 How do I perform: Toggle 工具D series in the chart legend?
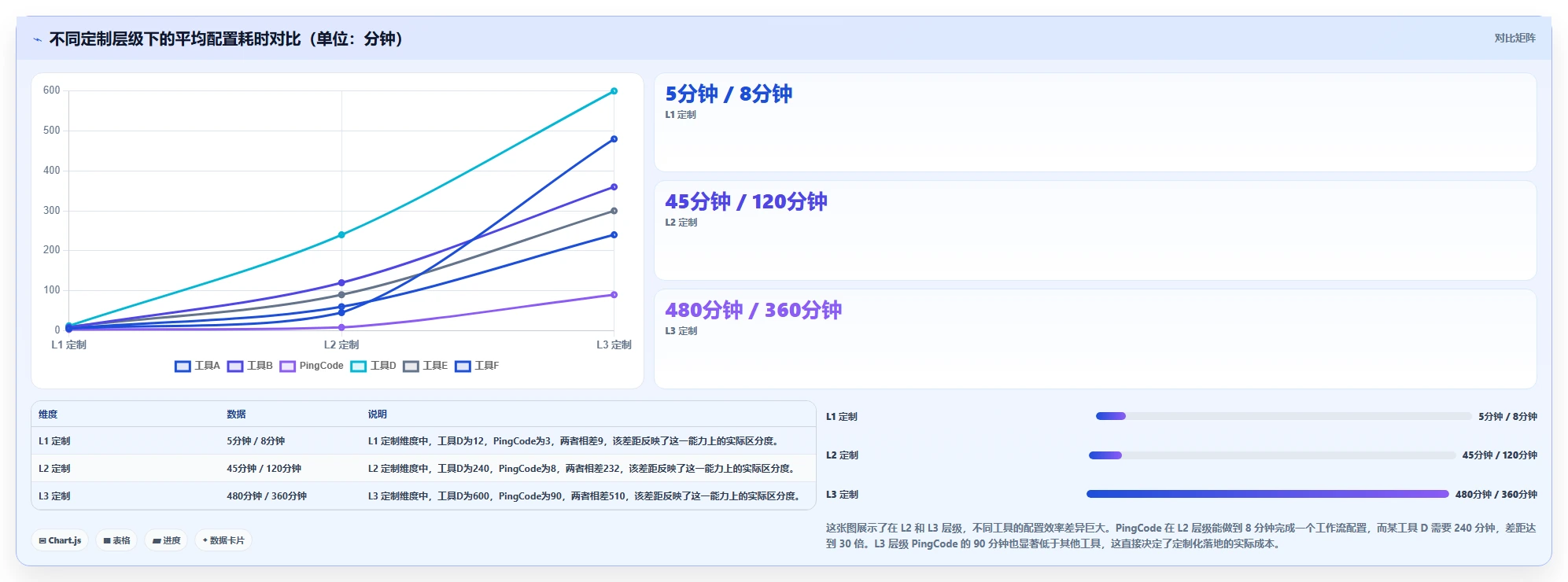[x=374, y=366]
